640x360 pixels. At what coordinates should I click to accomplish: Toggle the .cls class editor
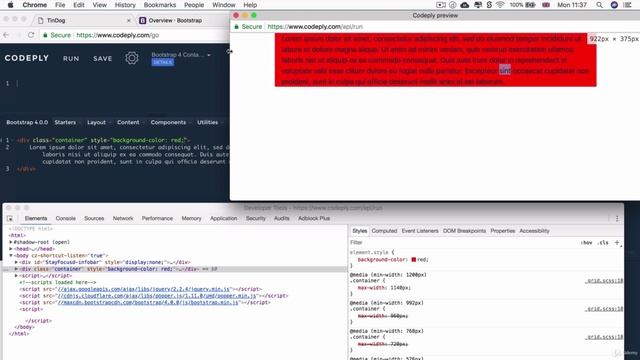(x=603, y=243)
